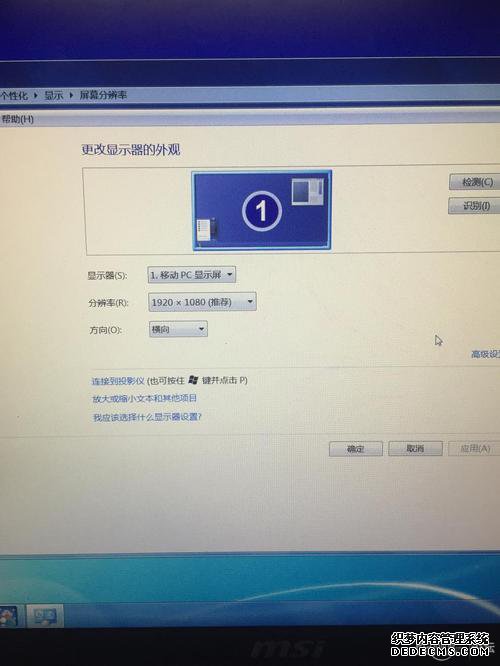Viewport: 500px width, 666px height.
Task: Confirm with the 确定 button
Action: pos(356,449)
